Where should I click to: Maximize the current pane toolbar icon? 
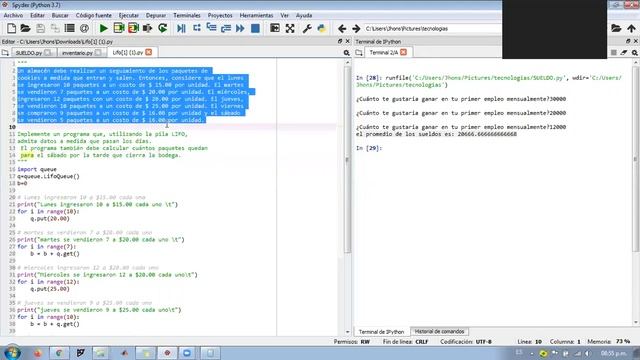point(275,28)
